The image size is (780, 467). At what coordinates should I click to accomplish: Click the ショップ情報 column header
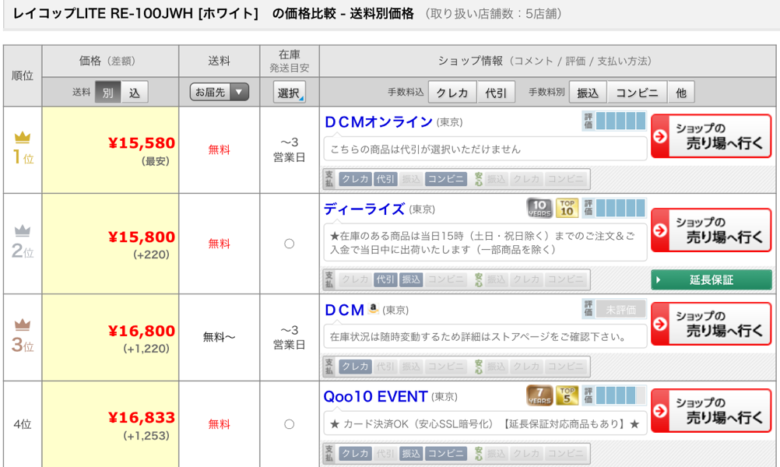click(x=545, y=61)
